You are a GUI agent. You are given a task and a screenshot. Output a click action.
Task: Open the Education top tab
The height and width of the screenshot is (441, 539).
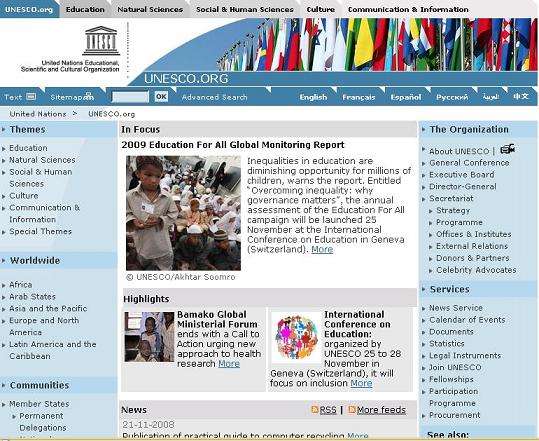coord(85,9)
